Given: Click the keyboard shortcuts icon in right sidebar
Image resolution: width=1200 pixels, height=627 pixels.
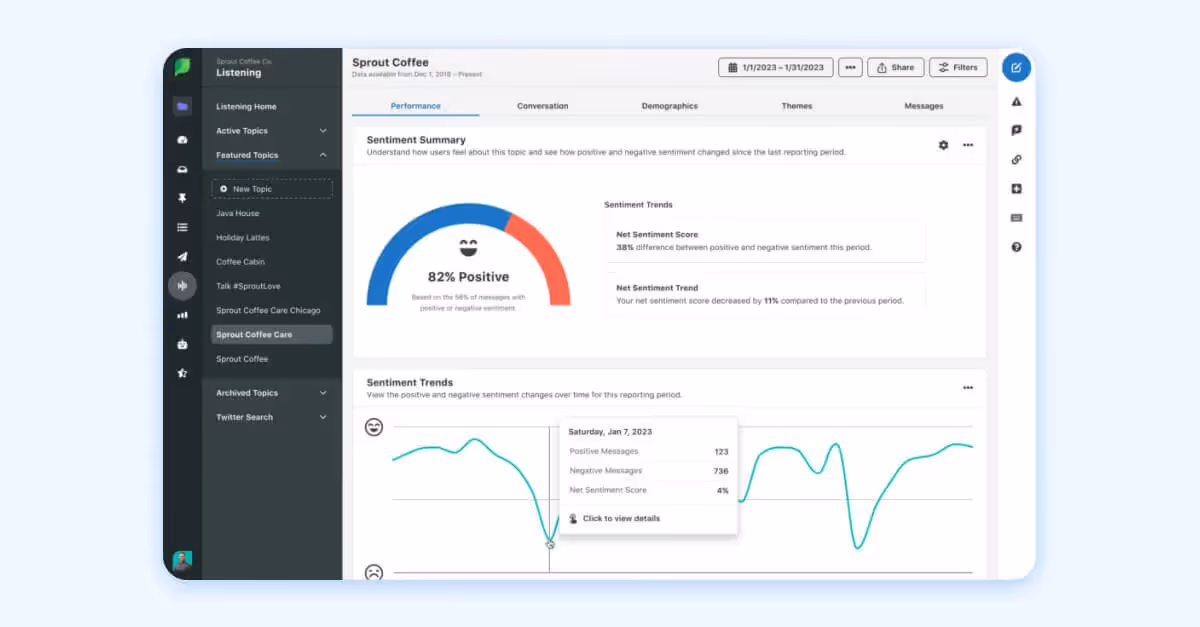Looking at the screenshot, I should click(1016, 216).
